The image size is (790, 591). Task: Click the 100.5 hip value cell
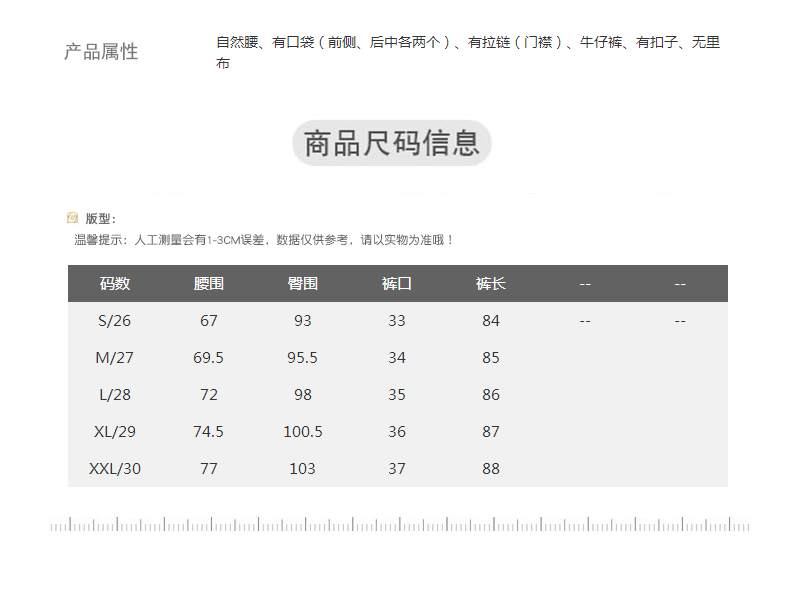click(303, 432)
